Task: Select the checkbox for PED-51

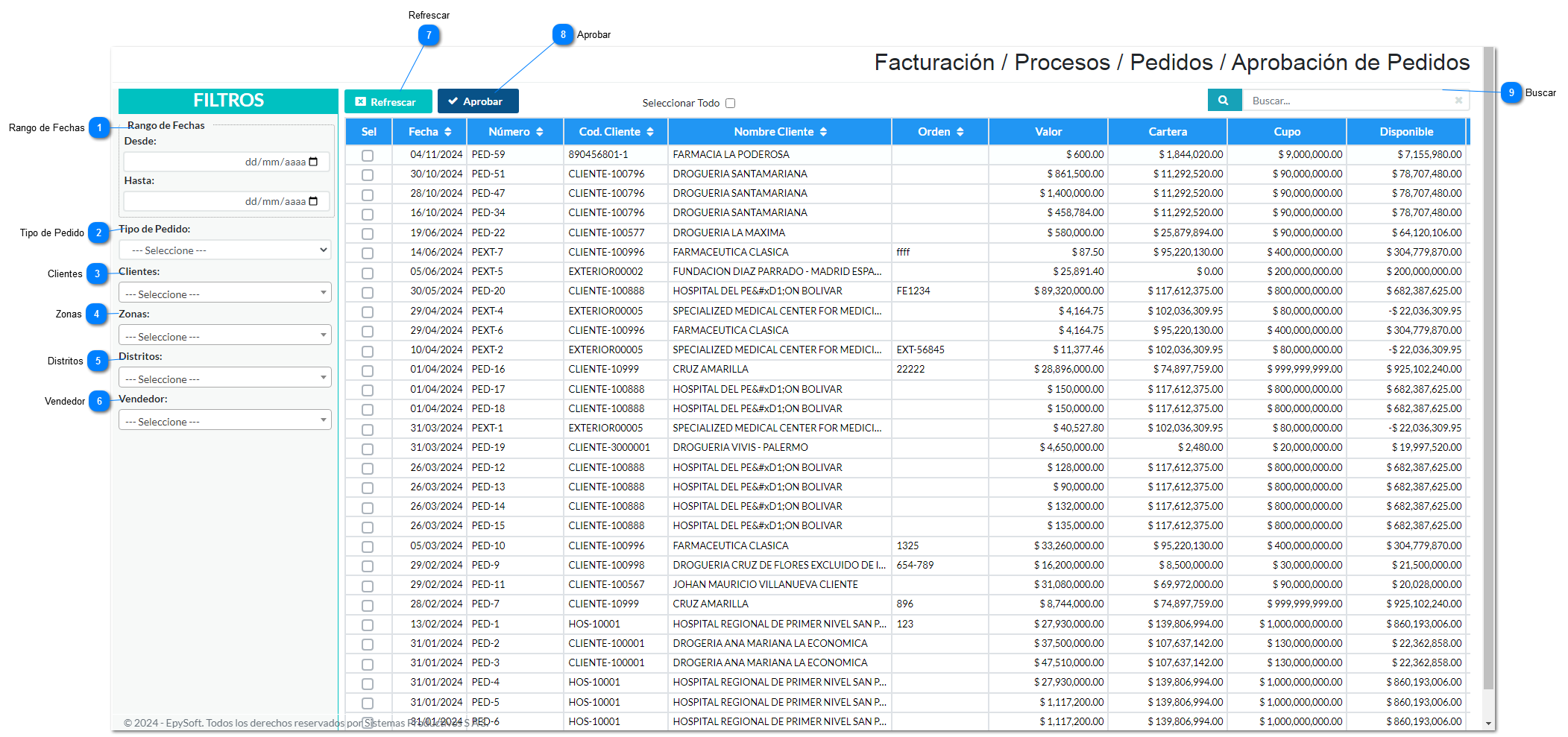Action: [x=368, y=175]
